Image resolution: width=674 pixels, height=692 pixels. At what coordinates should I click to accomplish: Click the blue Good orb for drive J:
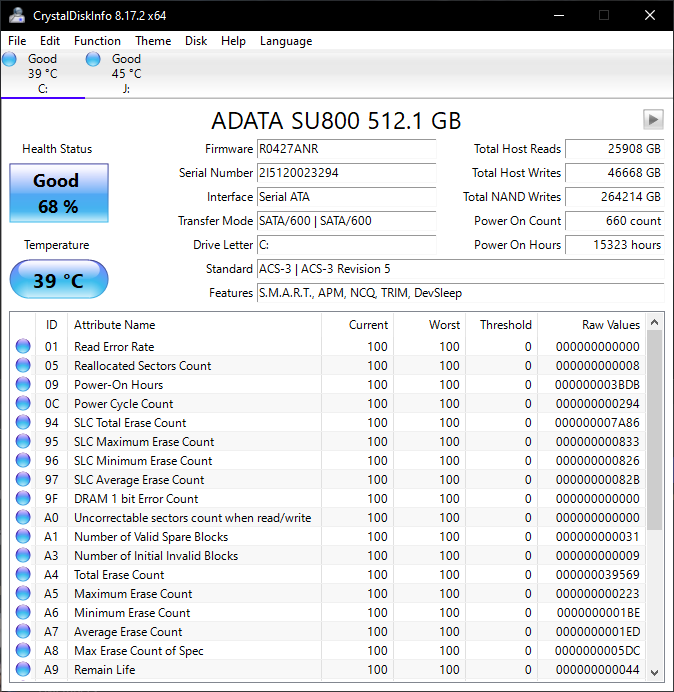93,59
